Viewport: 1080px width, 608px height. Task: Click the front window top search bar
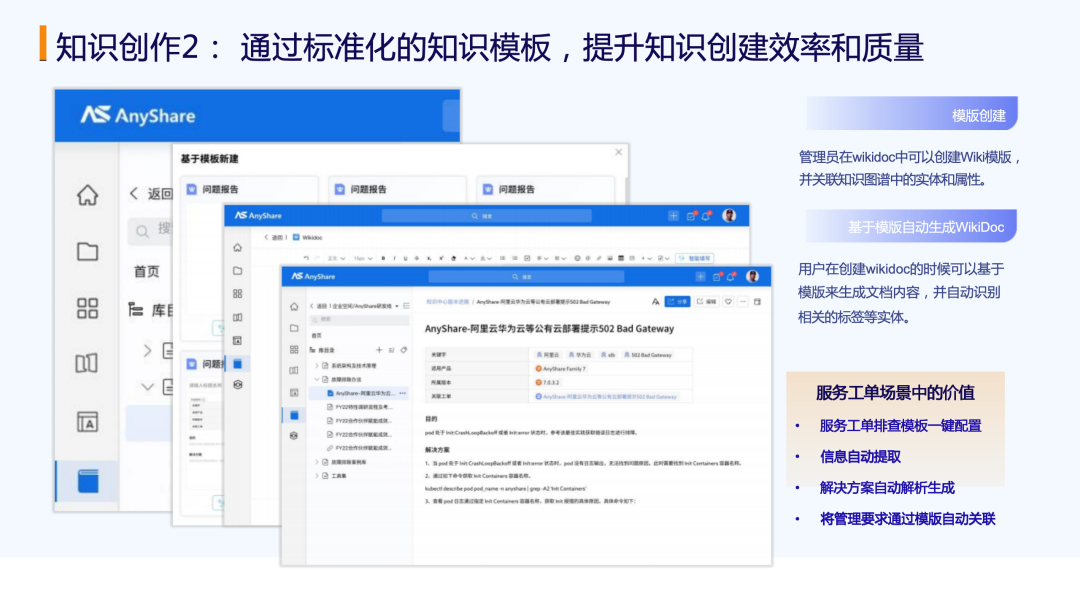(526, 277)
